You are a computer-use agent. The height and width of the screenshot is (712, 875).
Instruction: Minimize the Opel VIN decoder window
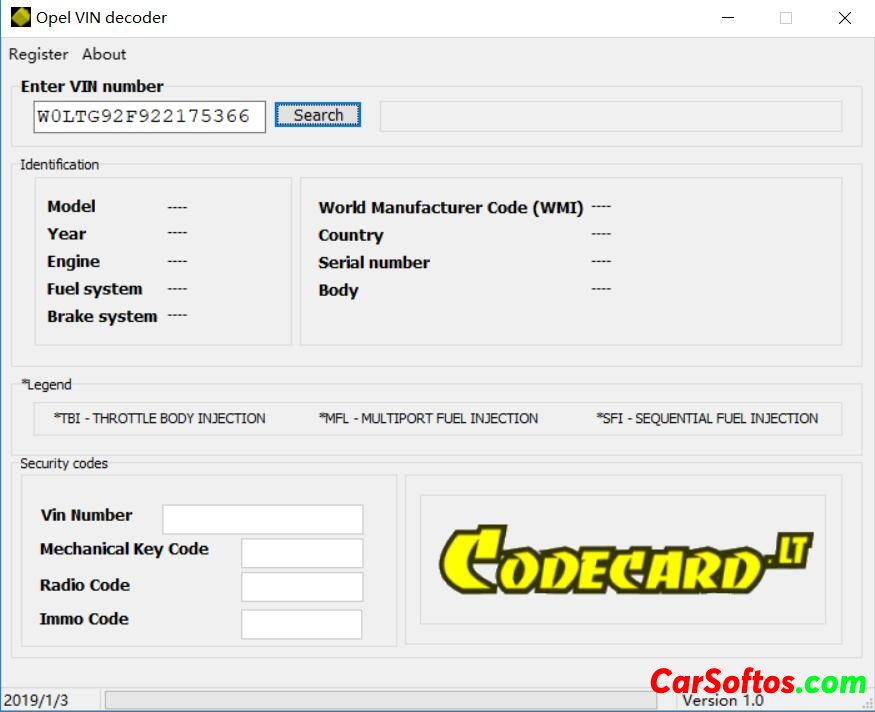point(728,18)
